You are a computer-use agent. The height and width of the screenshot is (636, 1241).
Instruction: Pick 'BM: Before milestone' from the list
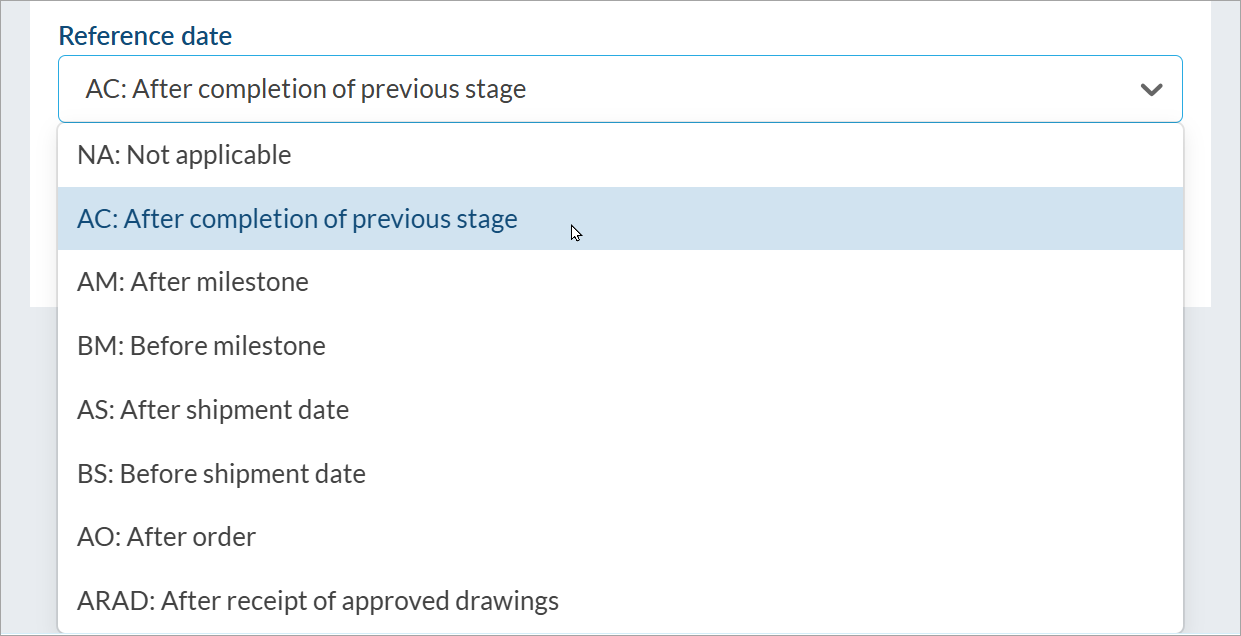tap(201, 347)
